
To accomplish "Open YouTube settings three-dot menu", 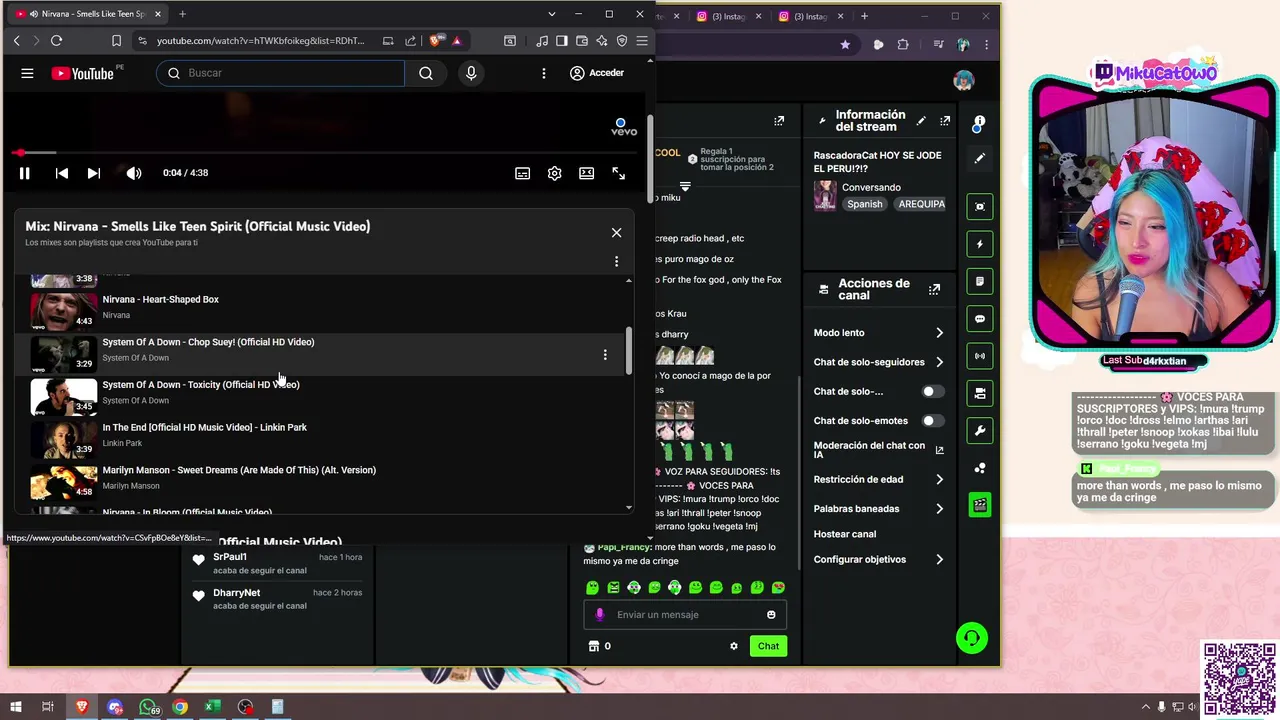I will [x=544, y=73].
